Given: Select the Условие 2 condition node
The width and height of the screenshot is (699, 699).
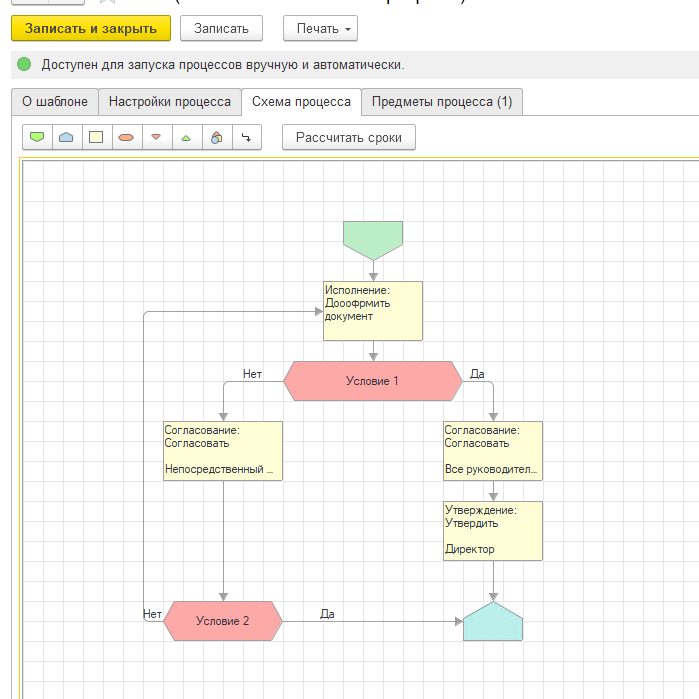Looking at the screenshot, I should tap(222, 621).
